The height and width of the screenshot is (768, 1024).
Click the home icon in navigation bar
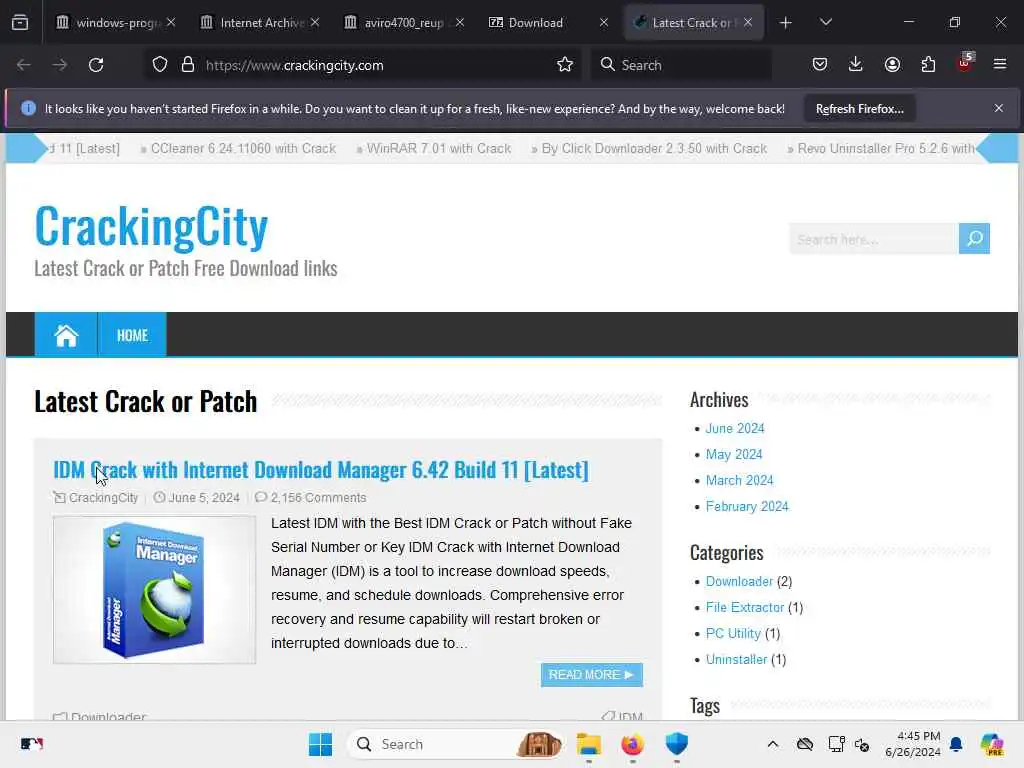[66, 335]
